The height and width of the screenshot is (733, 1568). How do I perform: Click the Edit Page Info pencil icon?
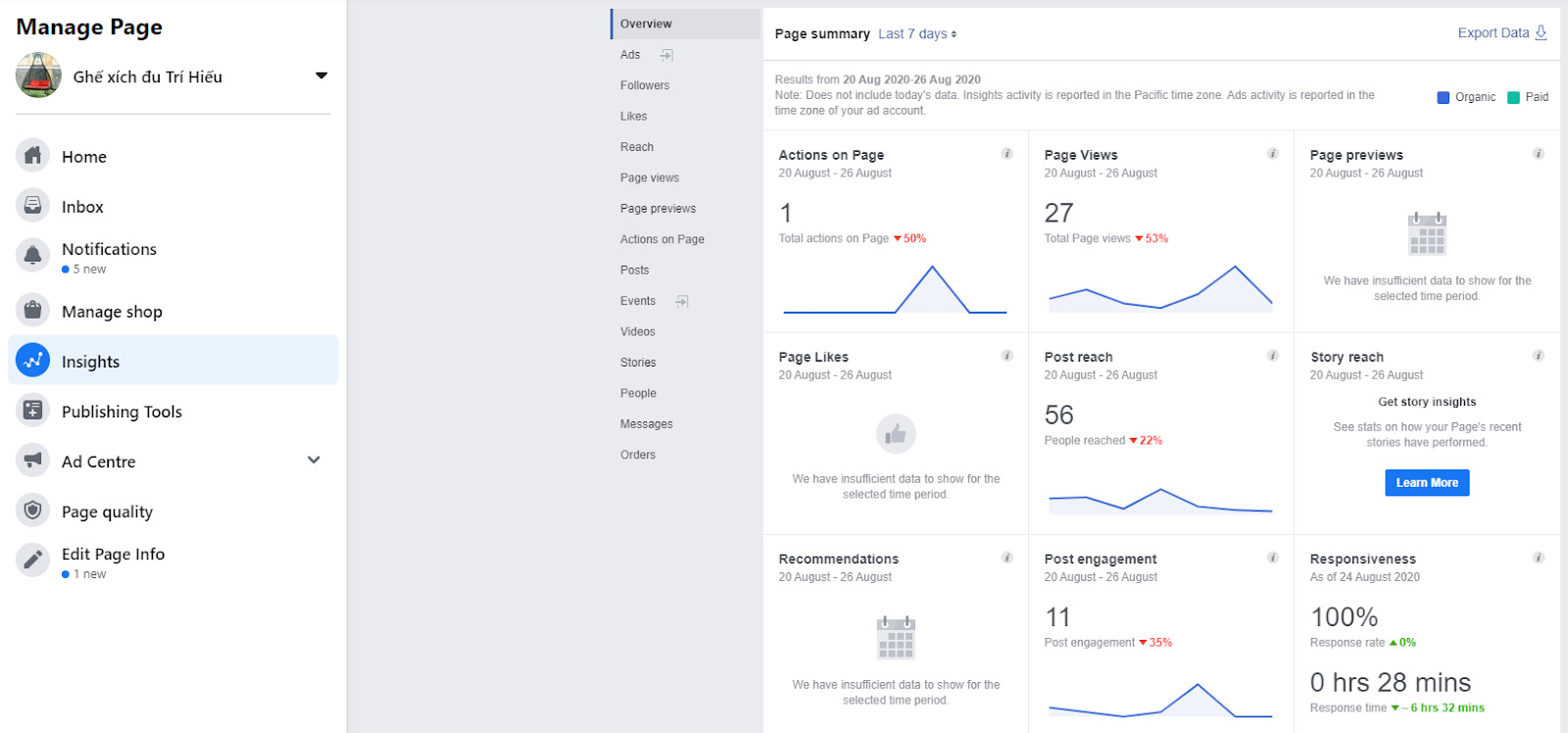[x=32, y=560]
